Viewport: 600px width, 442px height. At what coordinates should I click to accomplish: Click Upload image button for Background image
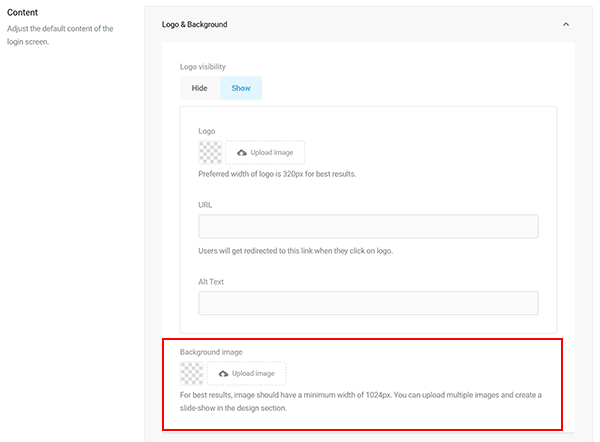click(246, 374)
